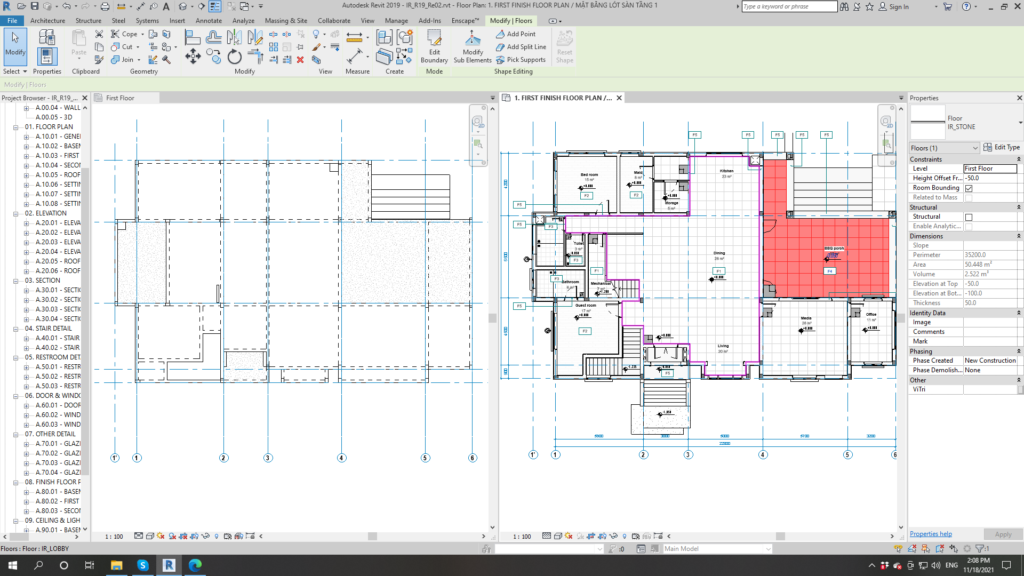Open the Properties help link
This screenshot has height=576, width=1024.
930,534
